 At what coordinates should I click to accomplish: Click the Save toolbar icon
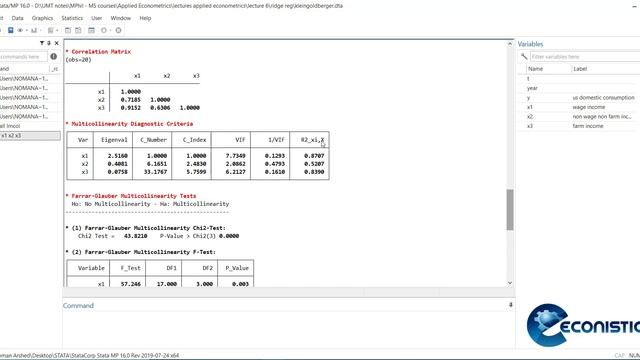click(11, 30)
